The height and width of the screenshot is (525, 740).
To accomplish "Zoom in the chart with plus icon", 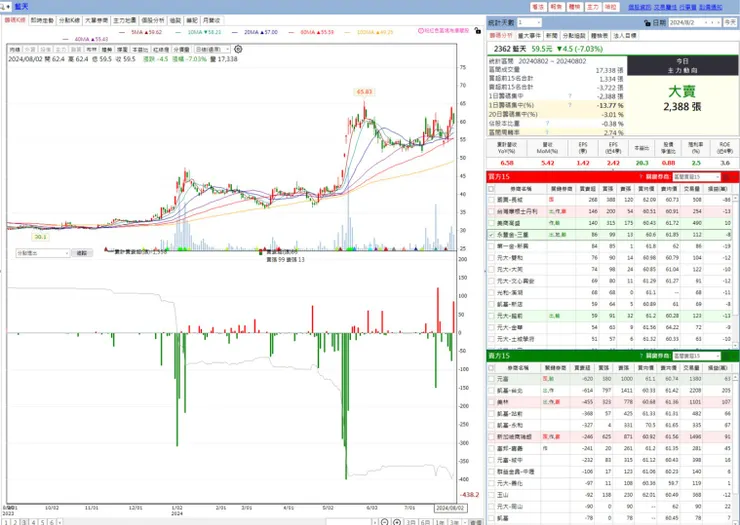I will click(x=397, y=522).
